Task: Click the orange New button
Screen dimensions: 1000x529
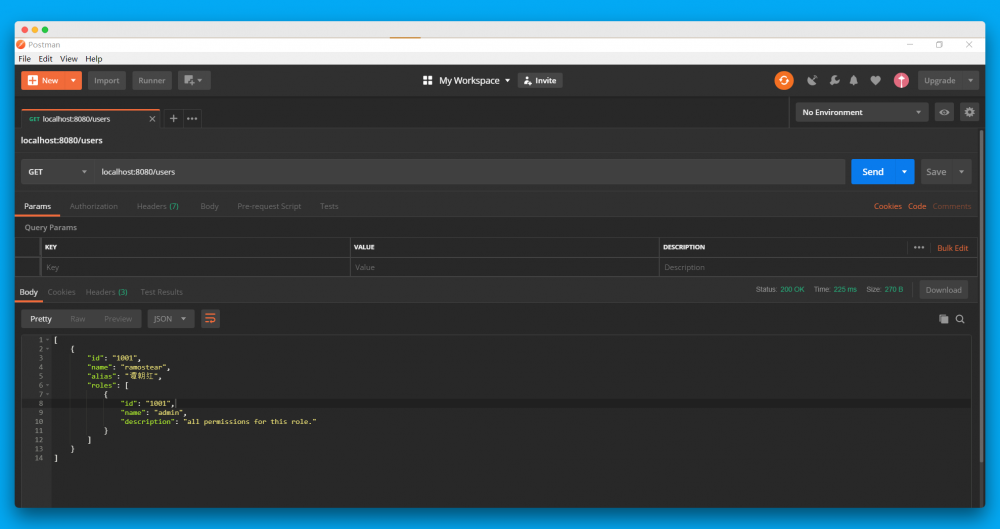Action: 43,80
